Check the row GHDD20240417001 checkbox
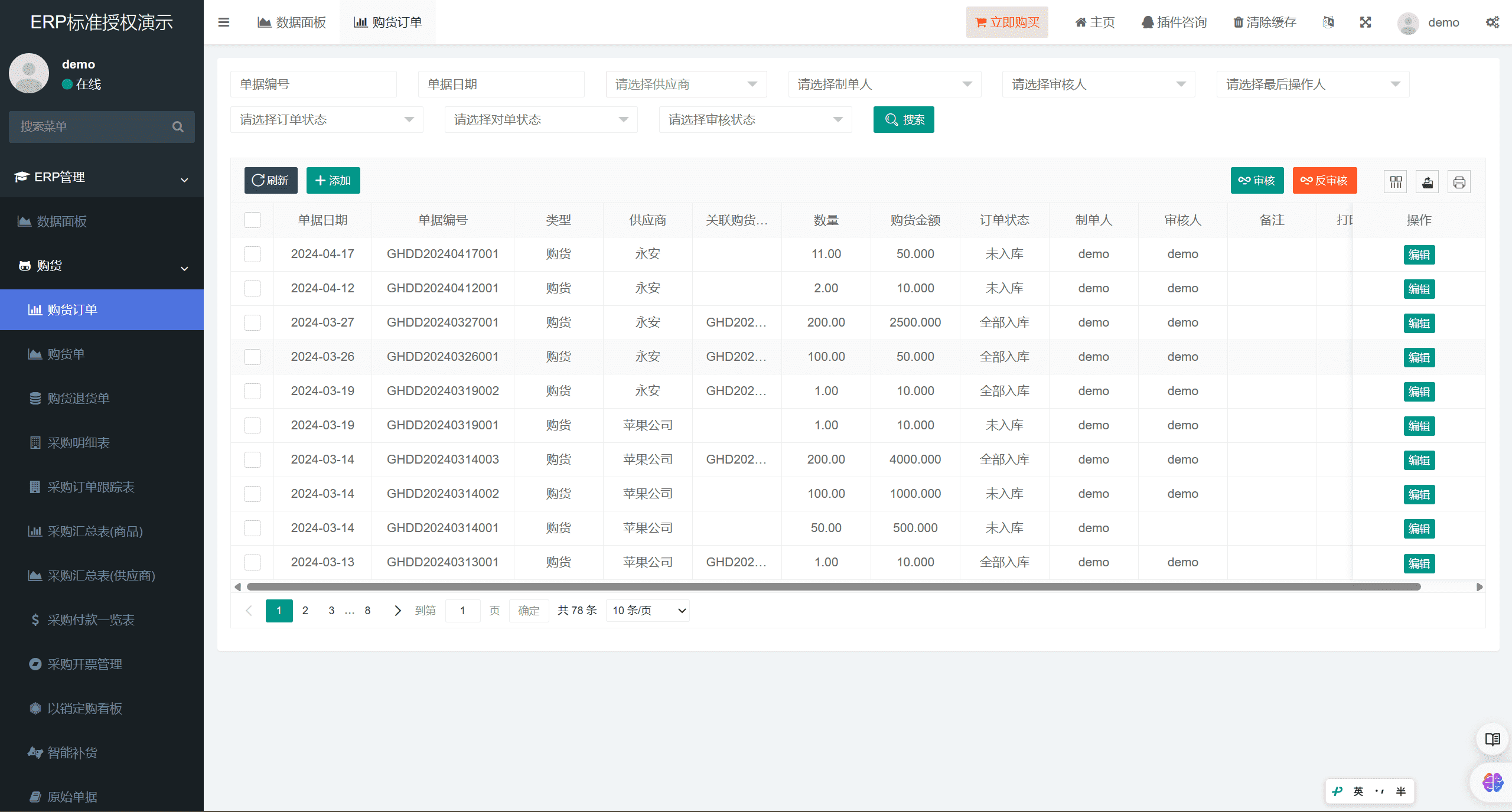The width and height of the screenshot is (1512, 812). click(x=252, y=255)
